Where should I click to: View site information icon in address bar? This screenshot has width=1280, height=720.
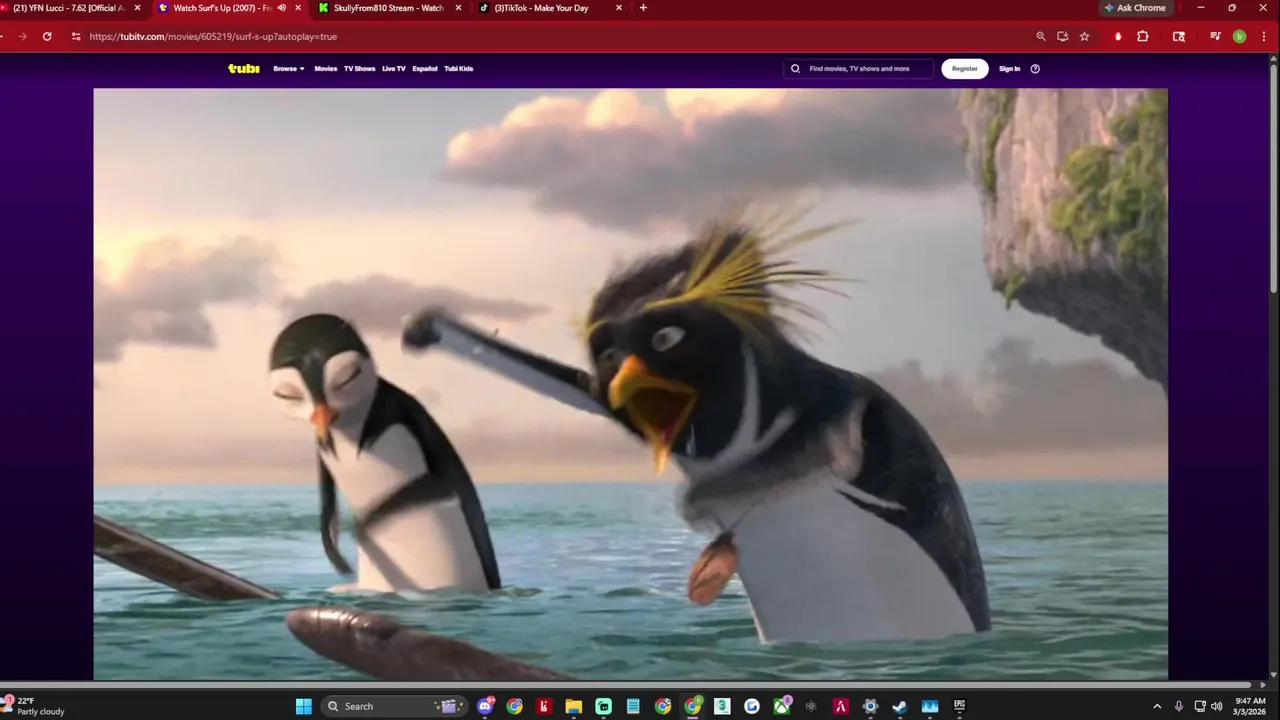point(76,36)
